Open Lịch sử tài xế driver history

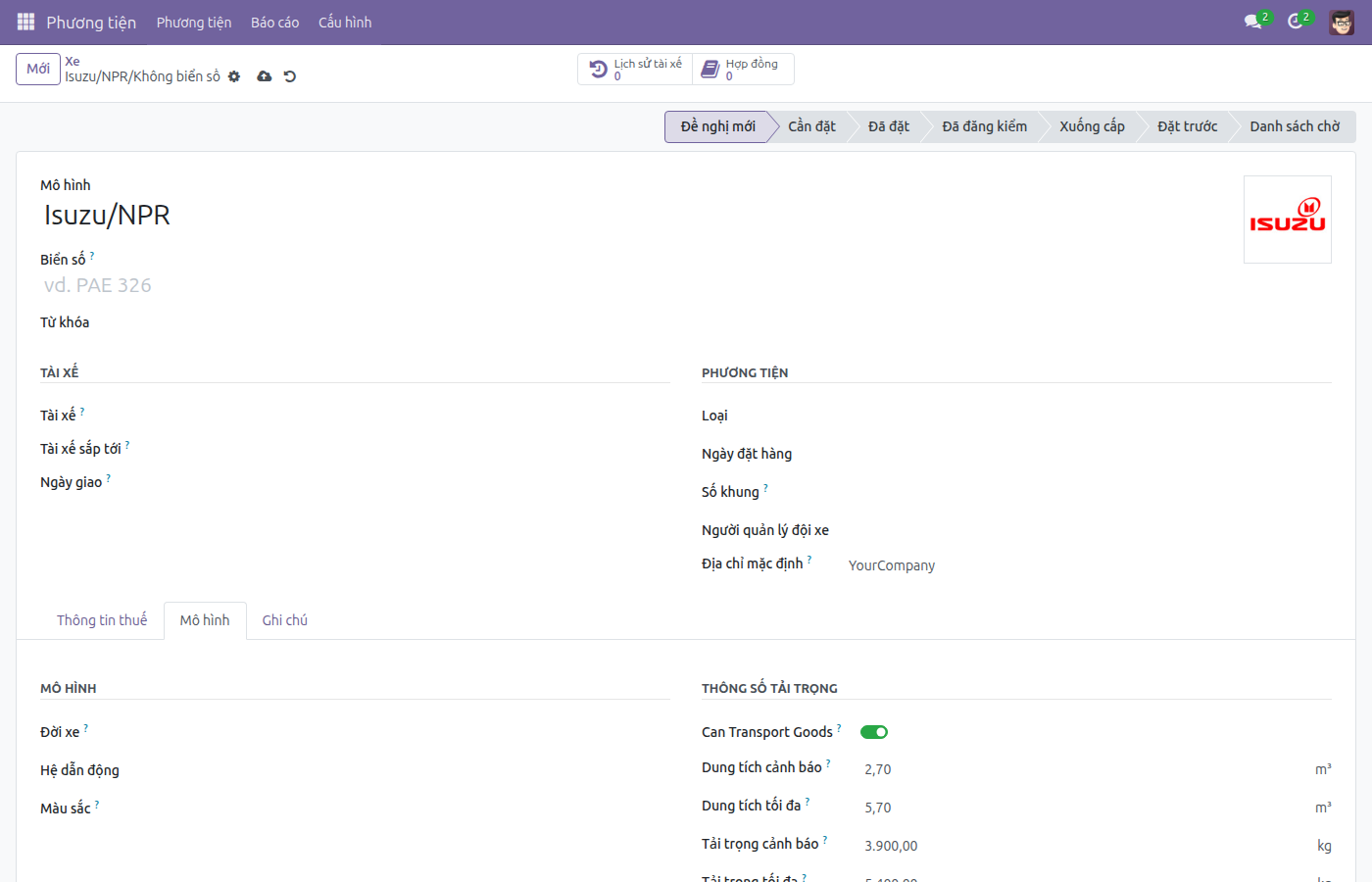[x=635, y=70]
